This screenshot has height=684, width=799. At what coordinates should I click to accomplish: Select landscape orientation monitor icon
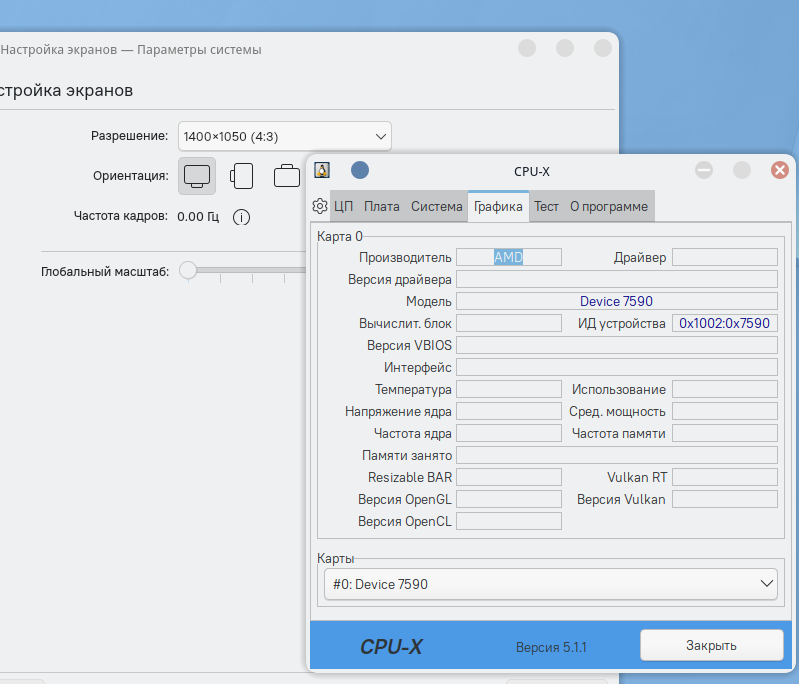coord(197,176)
